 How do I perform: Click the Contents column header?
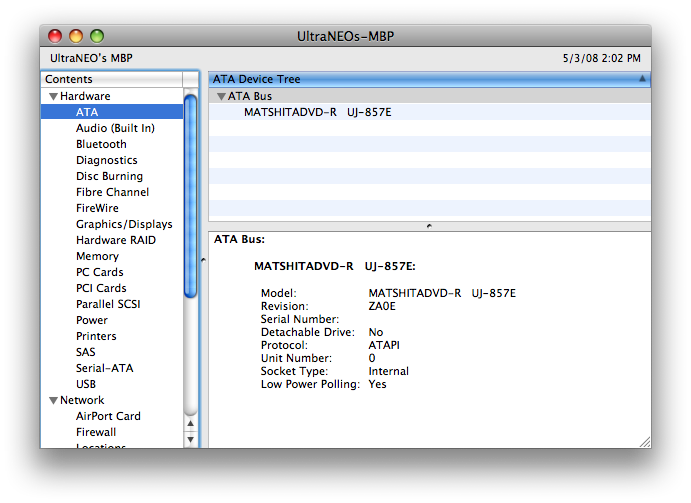pos(111,79)
